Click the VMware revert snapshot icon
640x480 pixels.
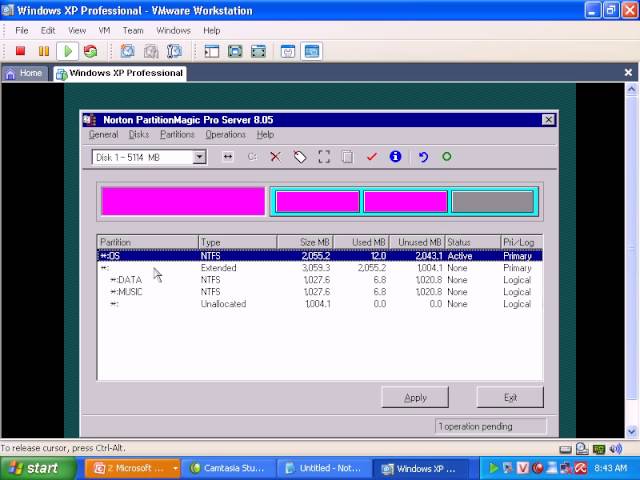tap(151, 51)
